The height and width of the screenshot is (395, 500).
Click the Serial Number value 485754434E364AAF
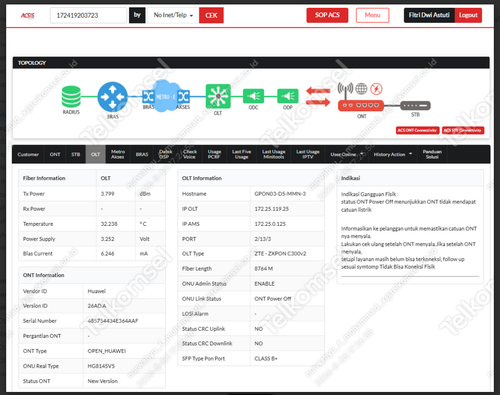[x=113, y=321]
